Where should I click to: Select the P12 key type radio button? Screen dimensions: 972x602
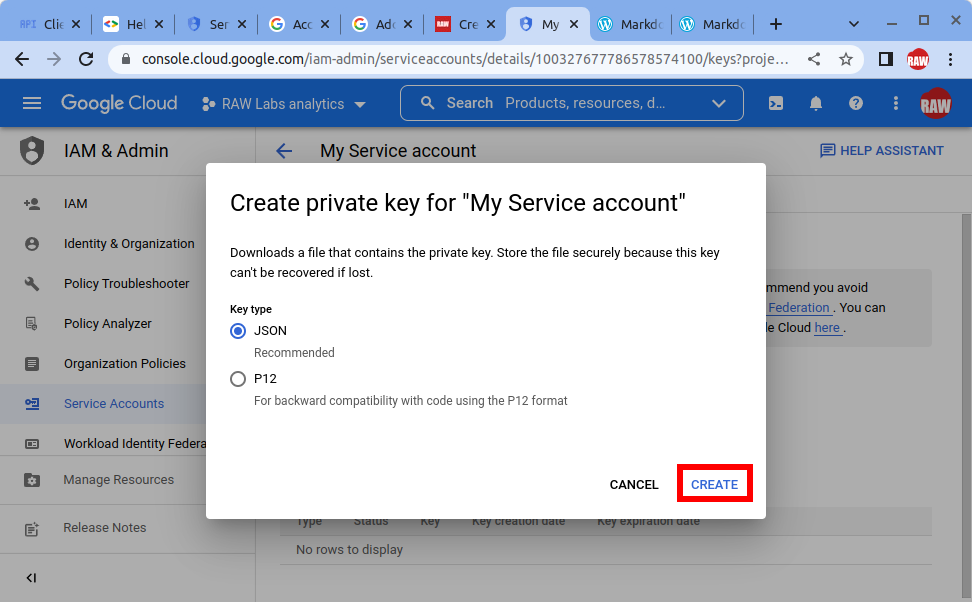[238, 379]
